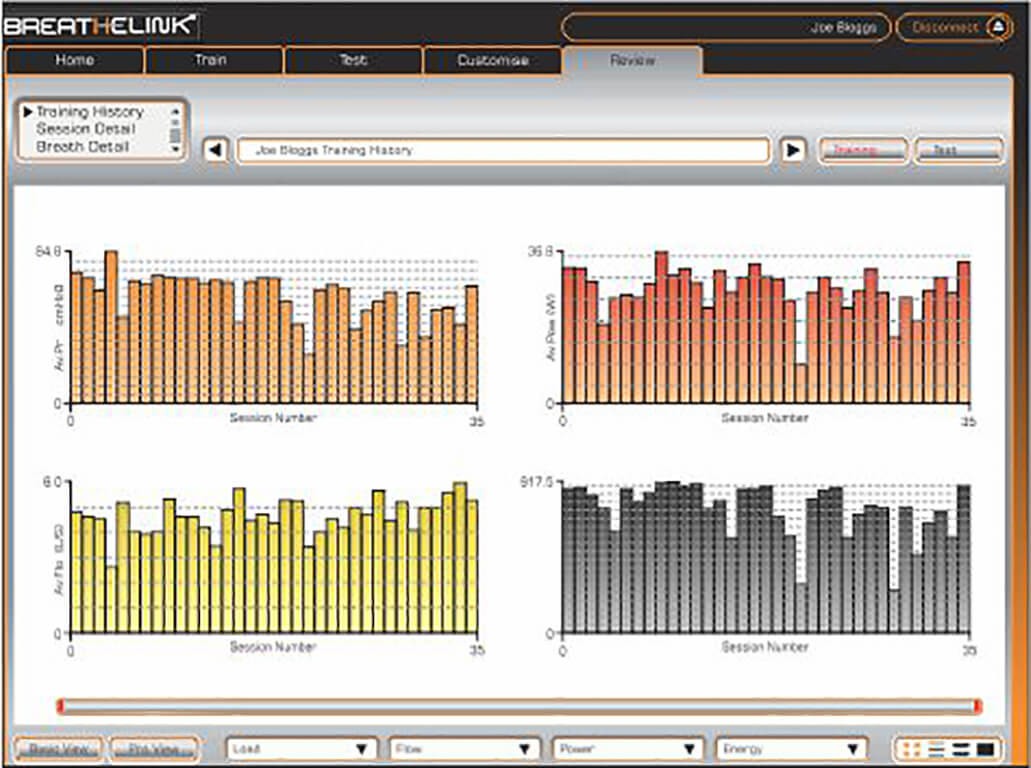Select Session Detail in the list

[85, 129]
